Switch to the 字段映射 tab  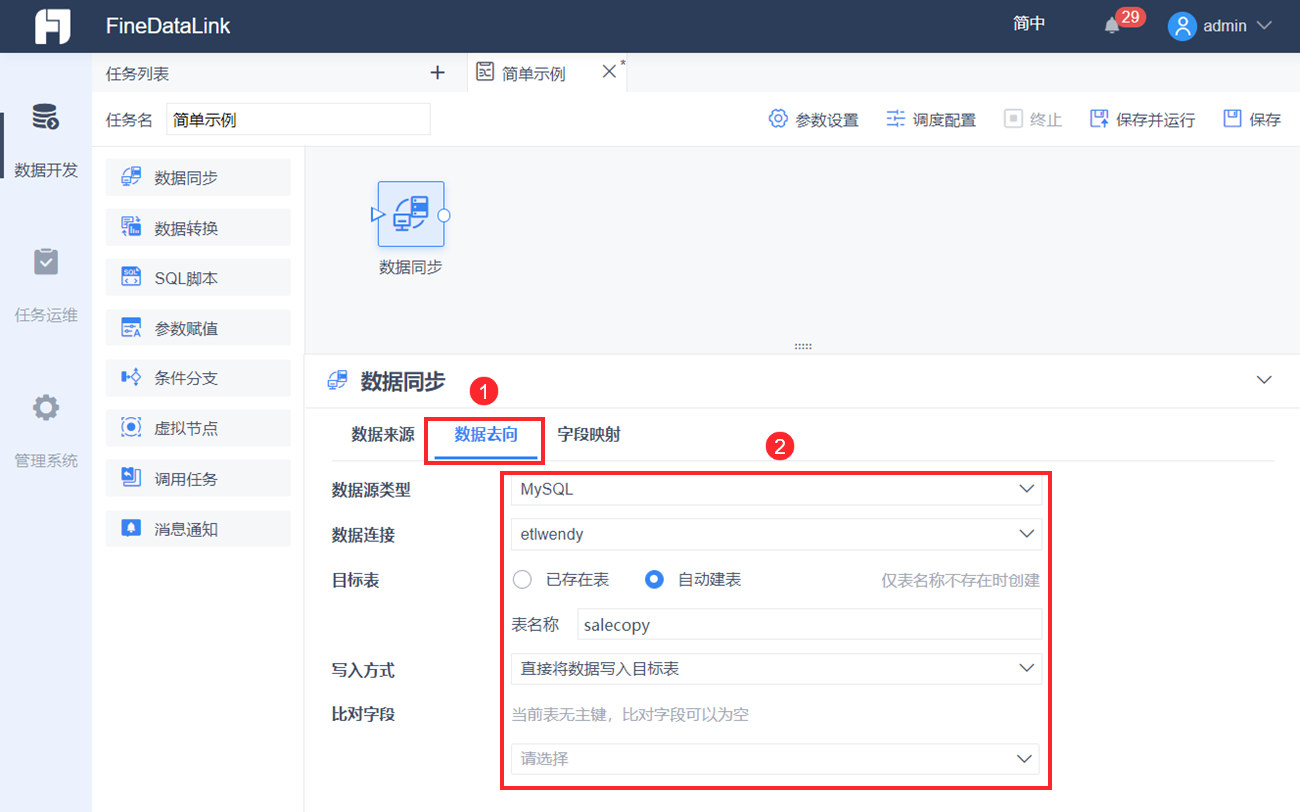pos(589,435)
